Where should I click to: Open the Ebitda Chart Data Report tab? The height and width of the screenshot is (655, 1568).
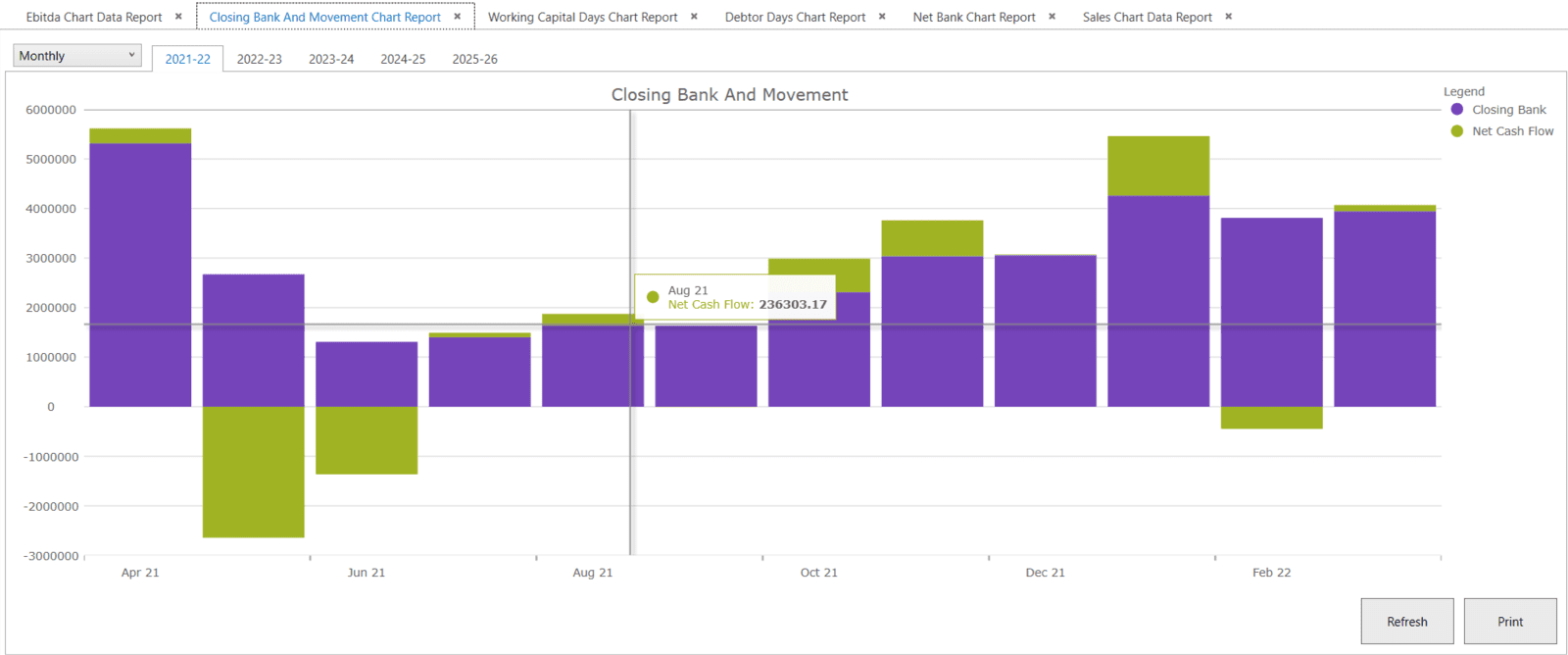(x=94, y=17)
